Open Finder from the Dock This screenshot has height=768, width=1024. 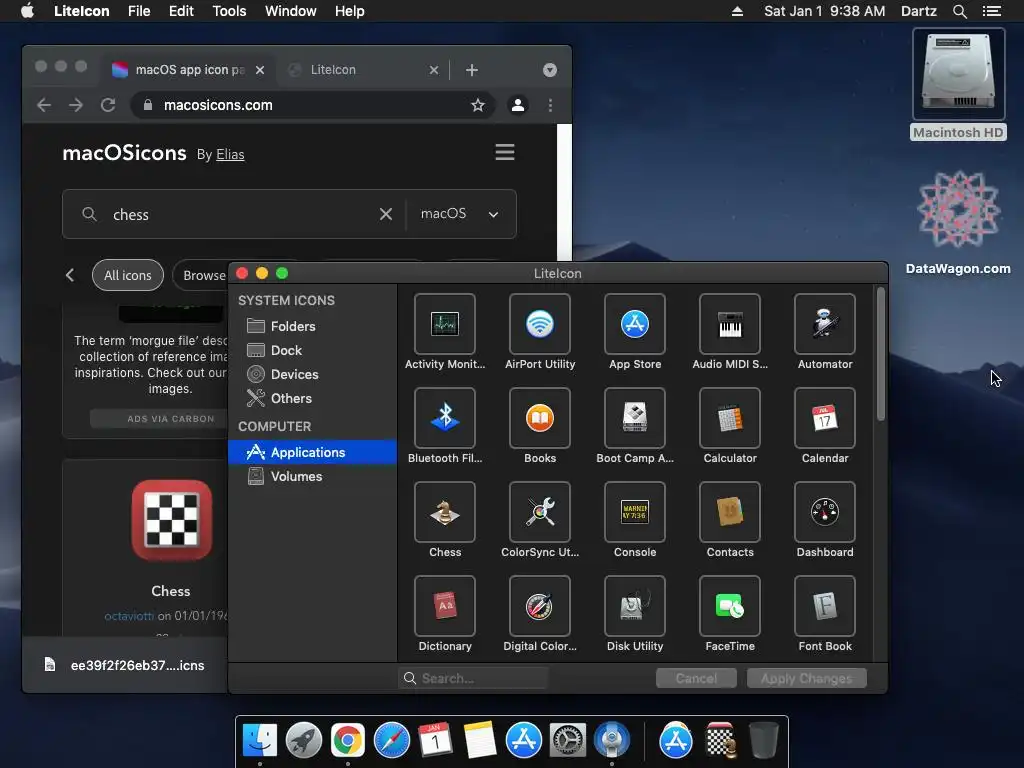pos(260,740)
